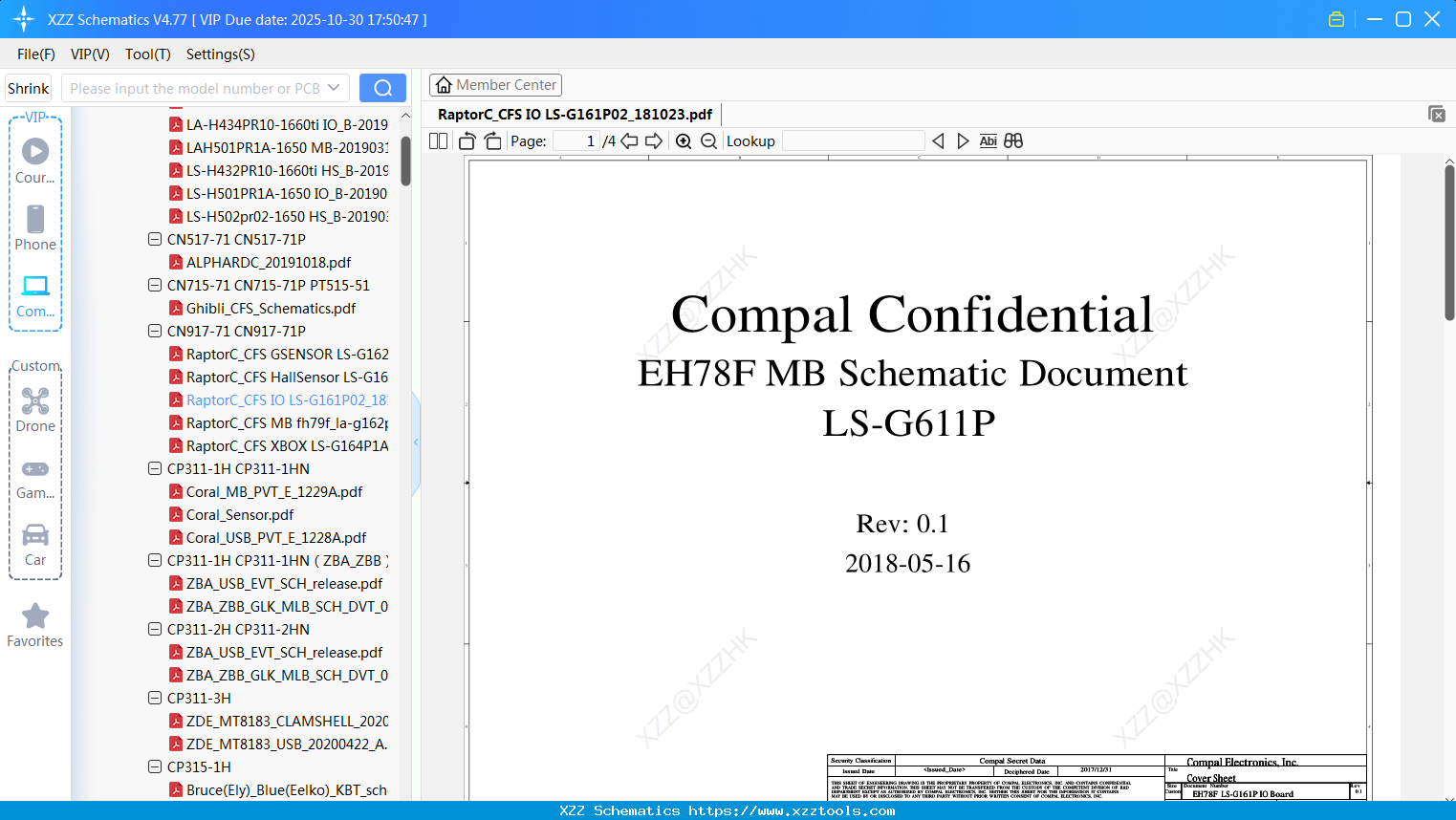
Task: Open LA-H434PR10-1660ti IO_B-2019 file
Action: (x=287, y=124)
